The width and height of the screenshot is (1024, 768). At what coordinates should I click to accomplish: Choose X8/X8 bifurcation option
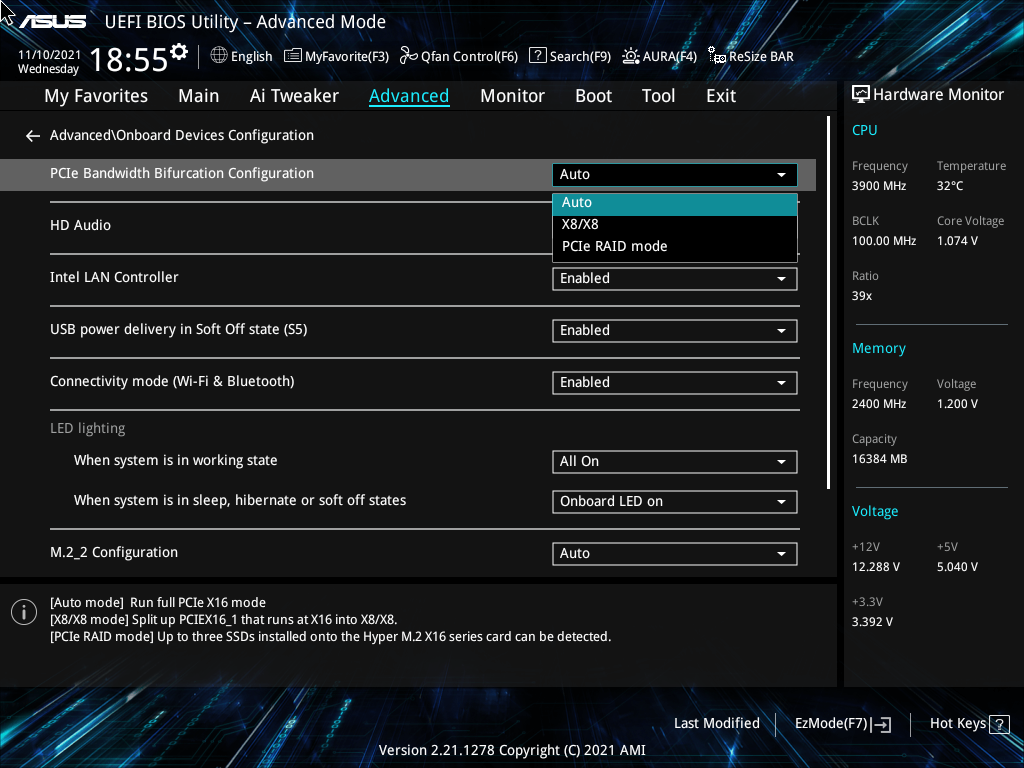tap(675, 224)
